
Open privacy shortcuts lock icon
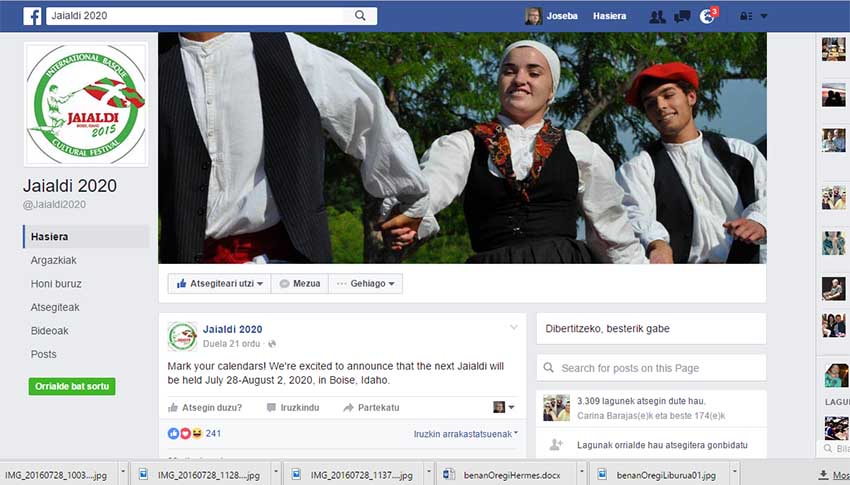tap(746, 16)
